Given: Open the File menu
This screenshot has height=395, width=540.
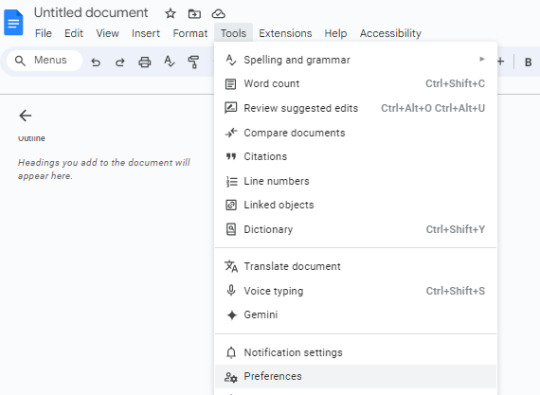Looking at the screenshot, I should (x=43, y=33).
